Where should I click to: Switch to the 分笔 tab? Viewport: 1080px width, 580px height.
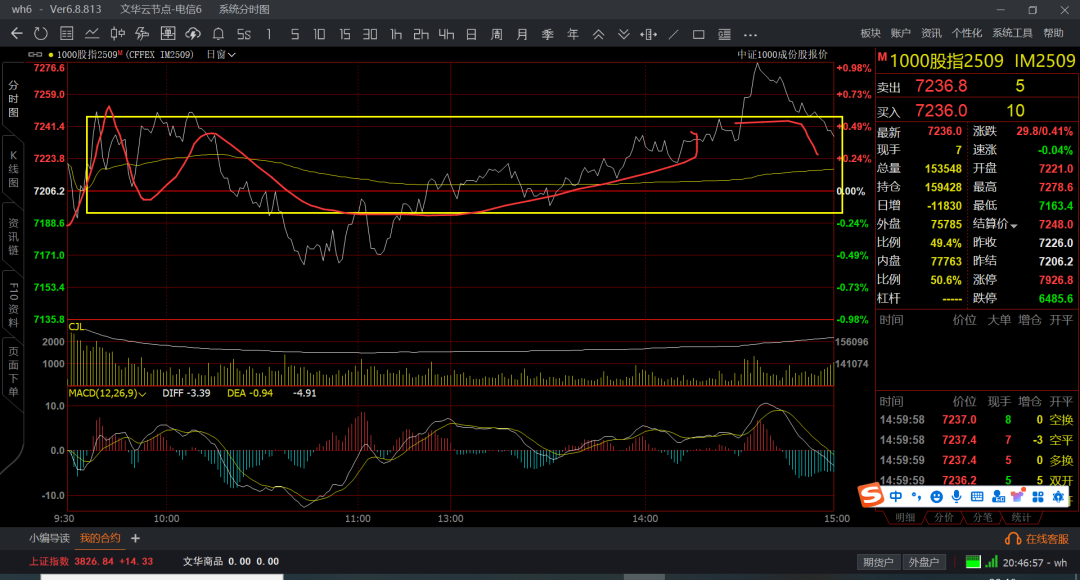(x=982, y=517)
